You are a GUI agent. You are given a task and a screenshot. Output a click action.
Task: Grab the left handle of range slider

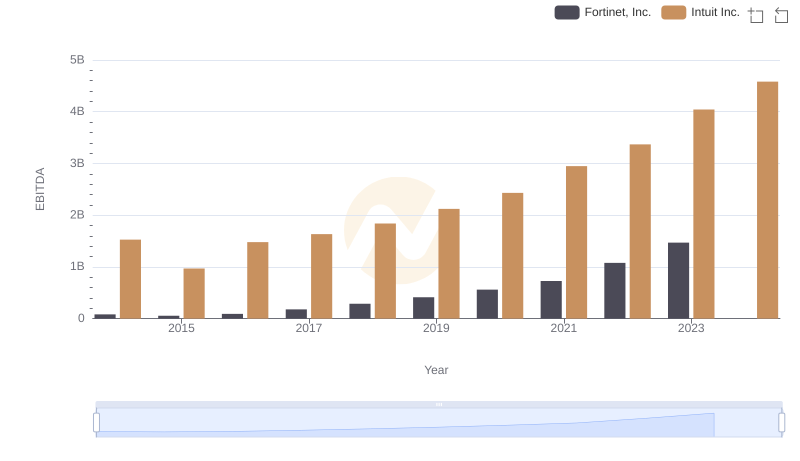[x=96, y=422]
